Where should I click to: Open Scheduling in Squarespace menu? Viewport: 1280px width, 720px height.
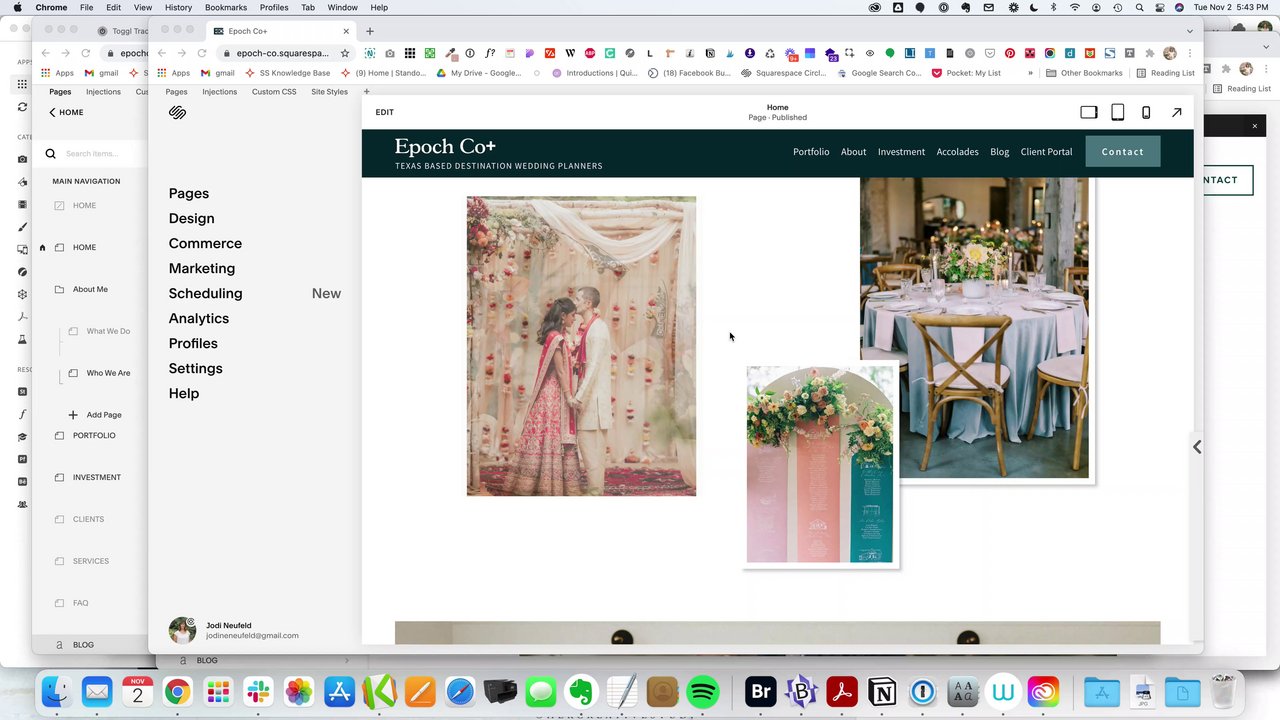point(205,293)
